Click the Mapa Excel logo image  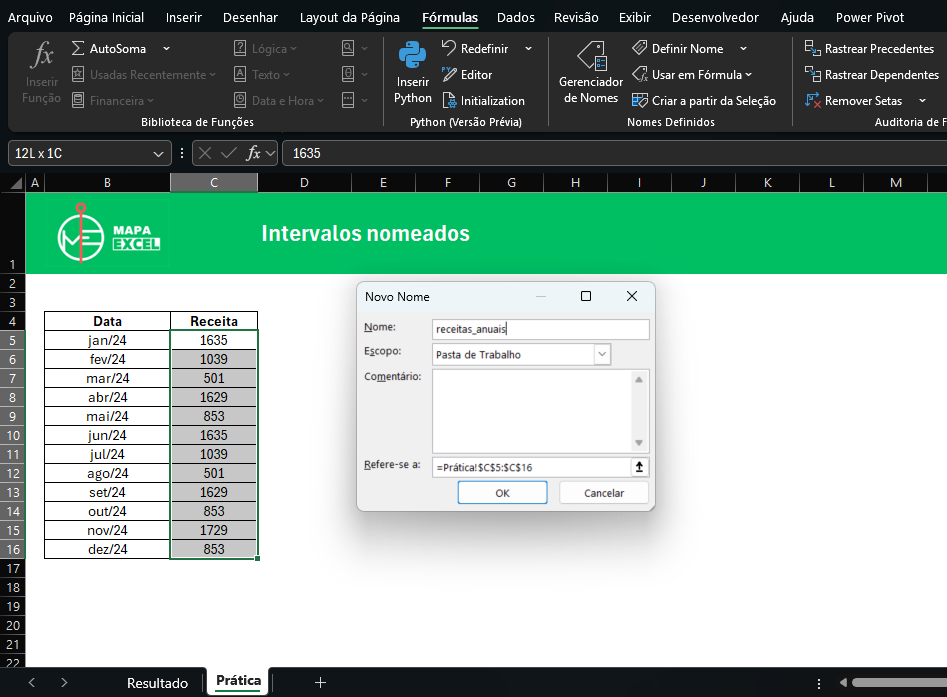[x=108, y=234]
